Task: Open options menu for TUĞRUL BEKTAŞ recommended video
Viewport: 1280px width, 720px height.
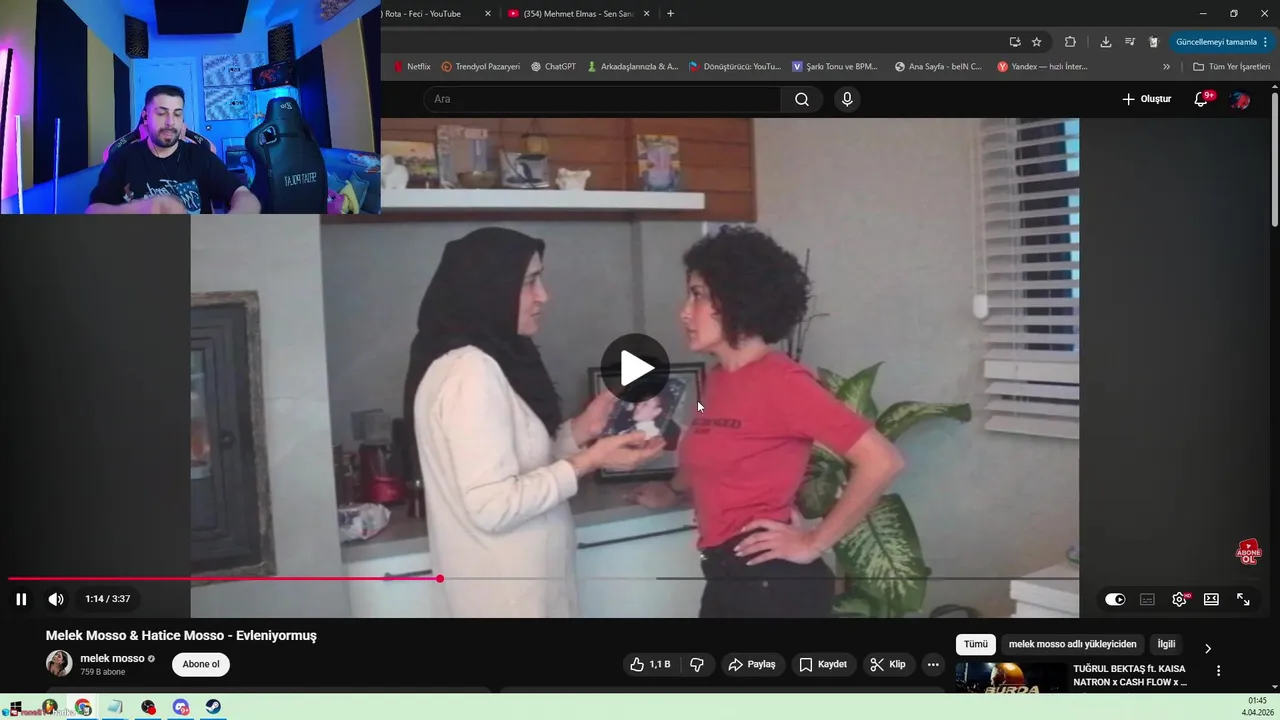Action: coord(1218,671)
